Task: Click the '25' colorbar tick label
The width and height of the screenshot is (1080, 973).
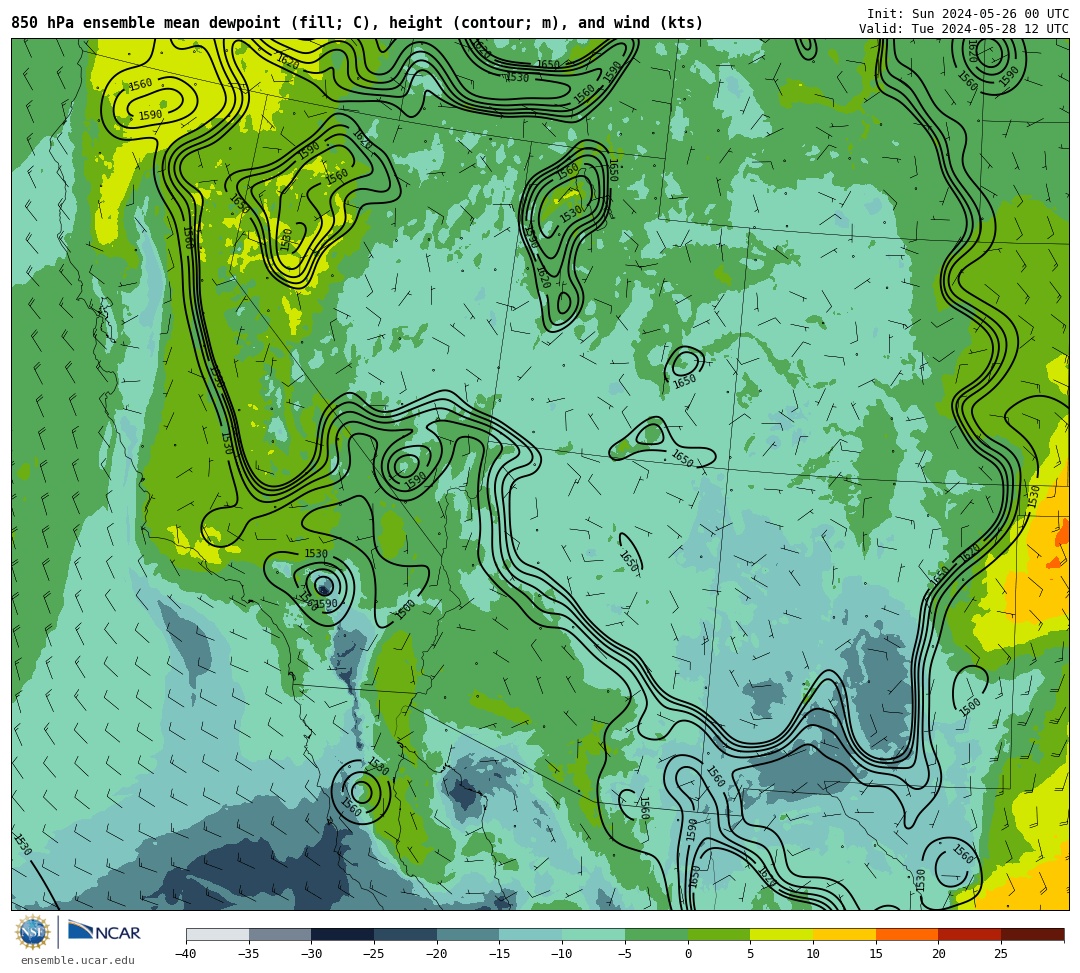Action: coord(1001,954)
